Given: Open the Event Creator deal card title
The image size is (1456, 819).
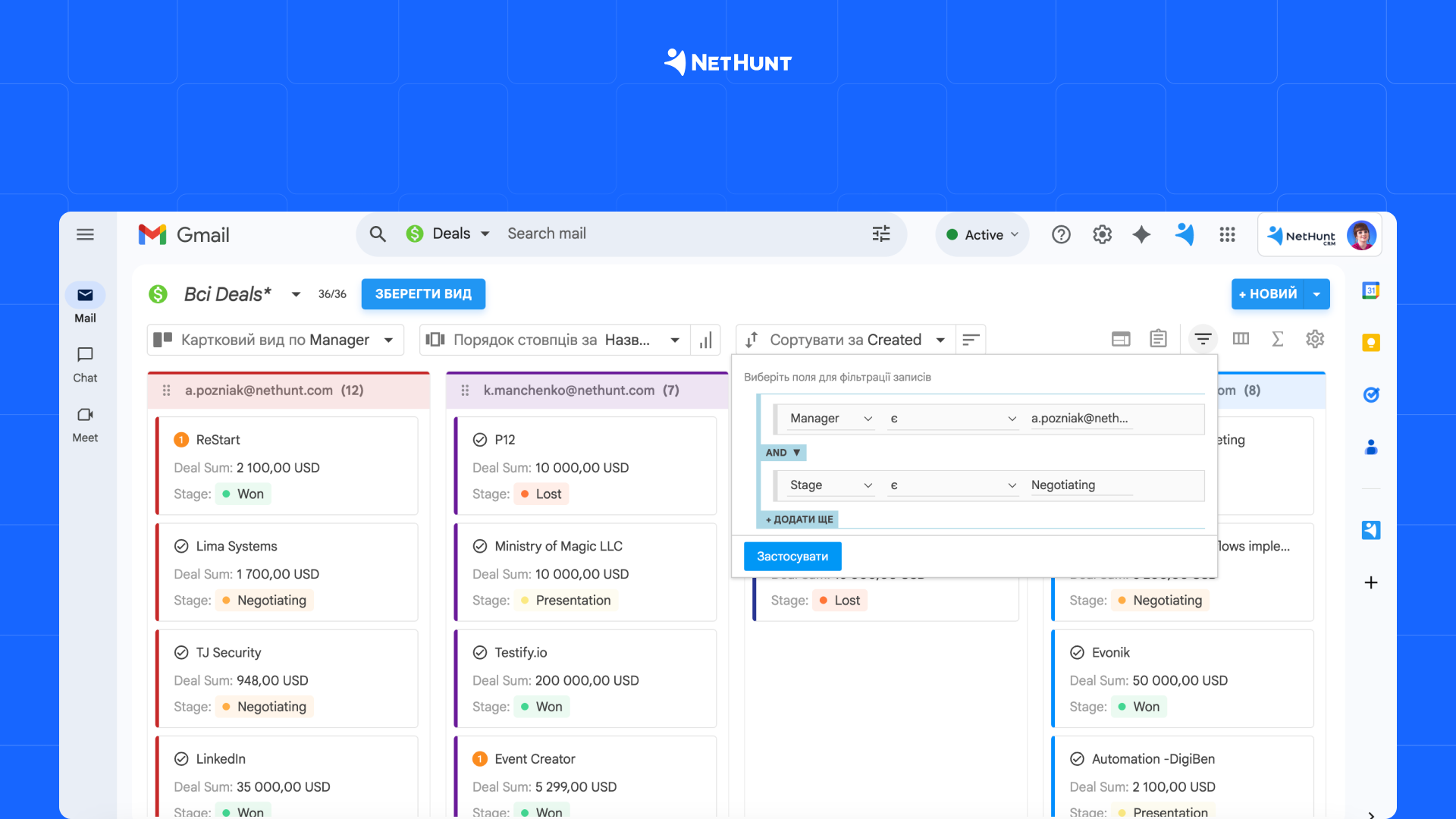Looking at the screenshot, I should pos(535,759).
